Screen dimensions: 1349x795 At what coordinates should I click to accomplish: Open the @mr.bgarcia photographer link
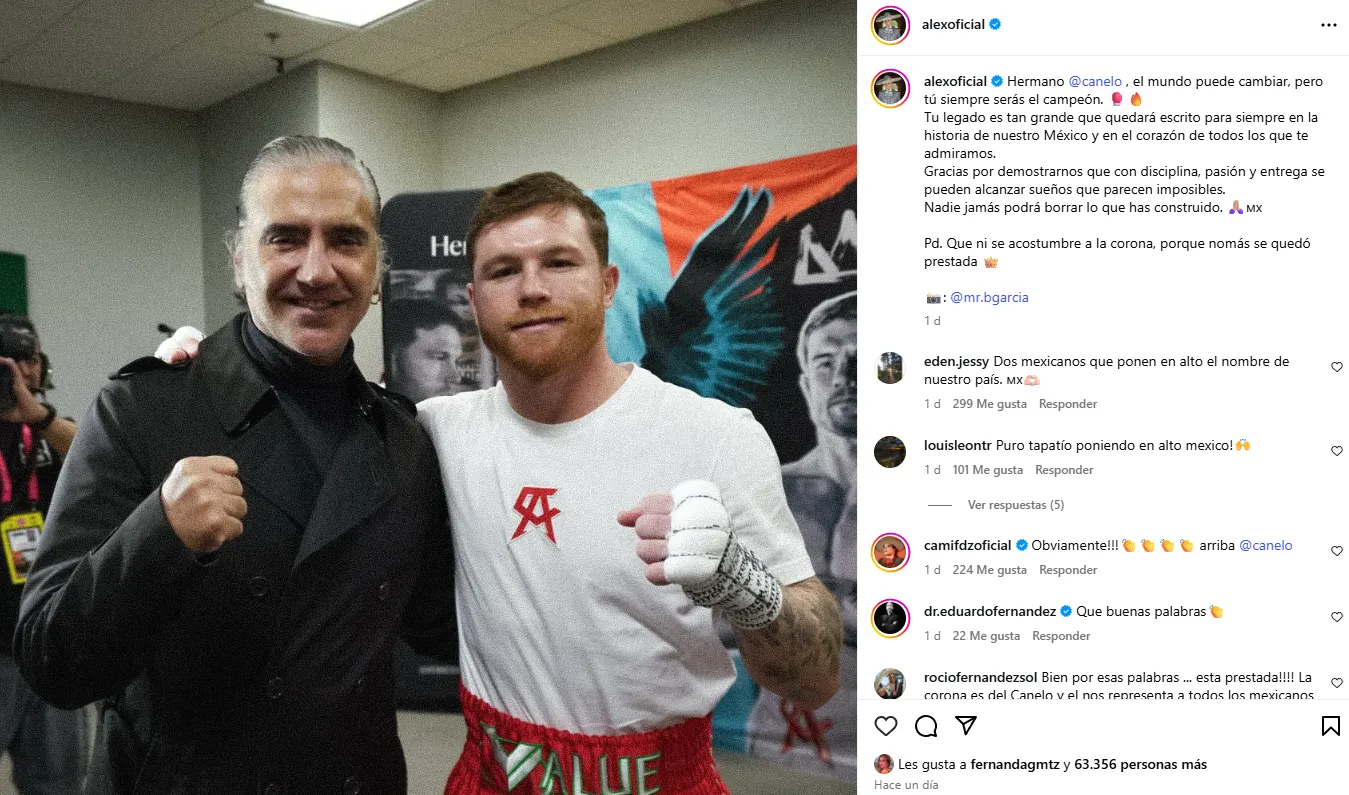[989, 297]
